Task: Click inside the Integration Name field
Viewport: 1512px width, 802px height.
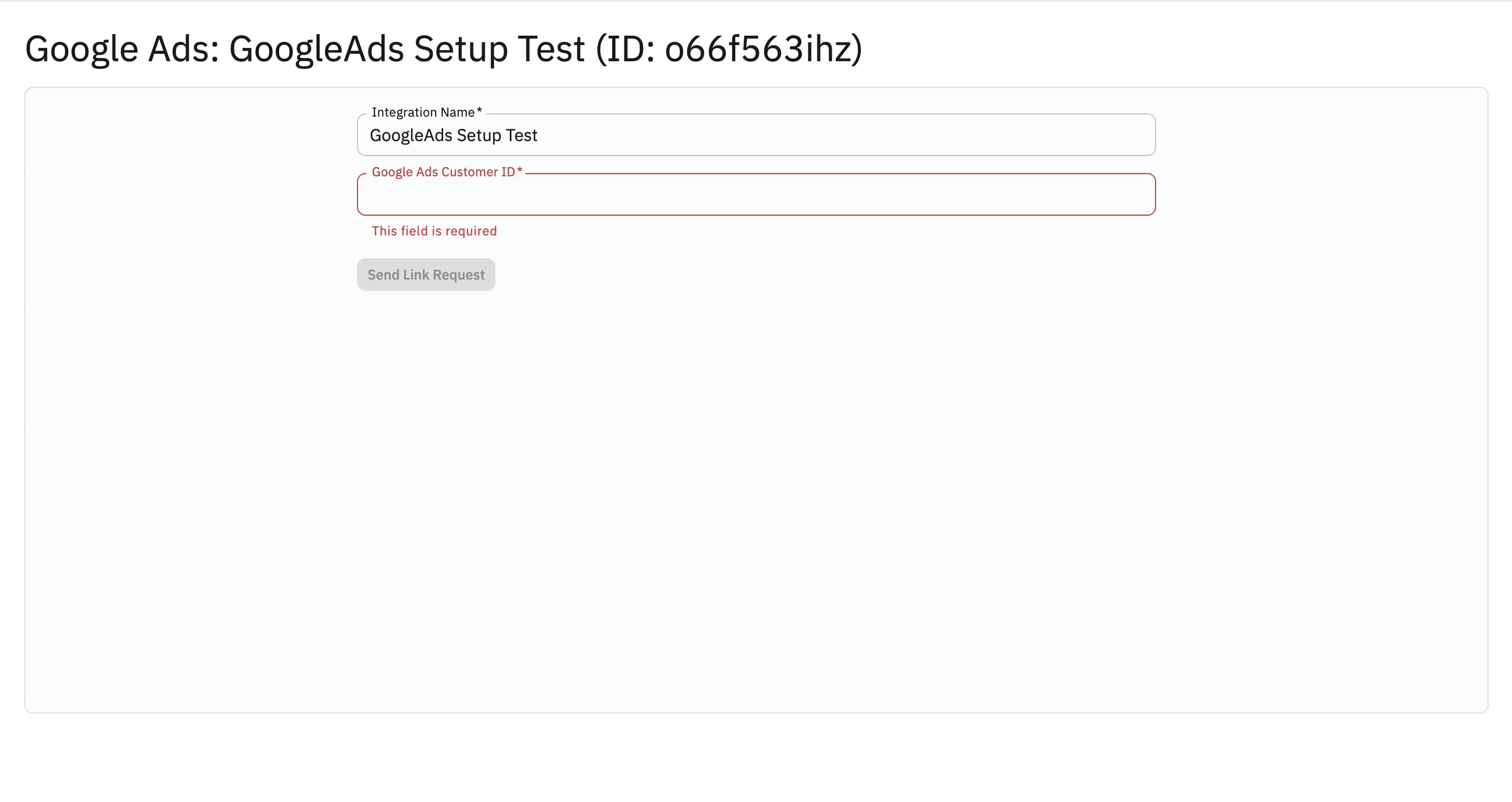Action: 755,135
